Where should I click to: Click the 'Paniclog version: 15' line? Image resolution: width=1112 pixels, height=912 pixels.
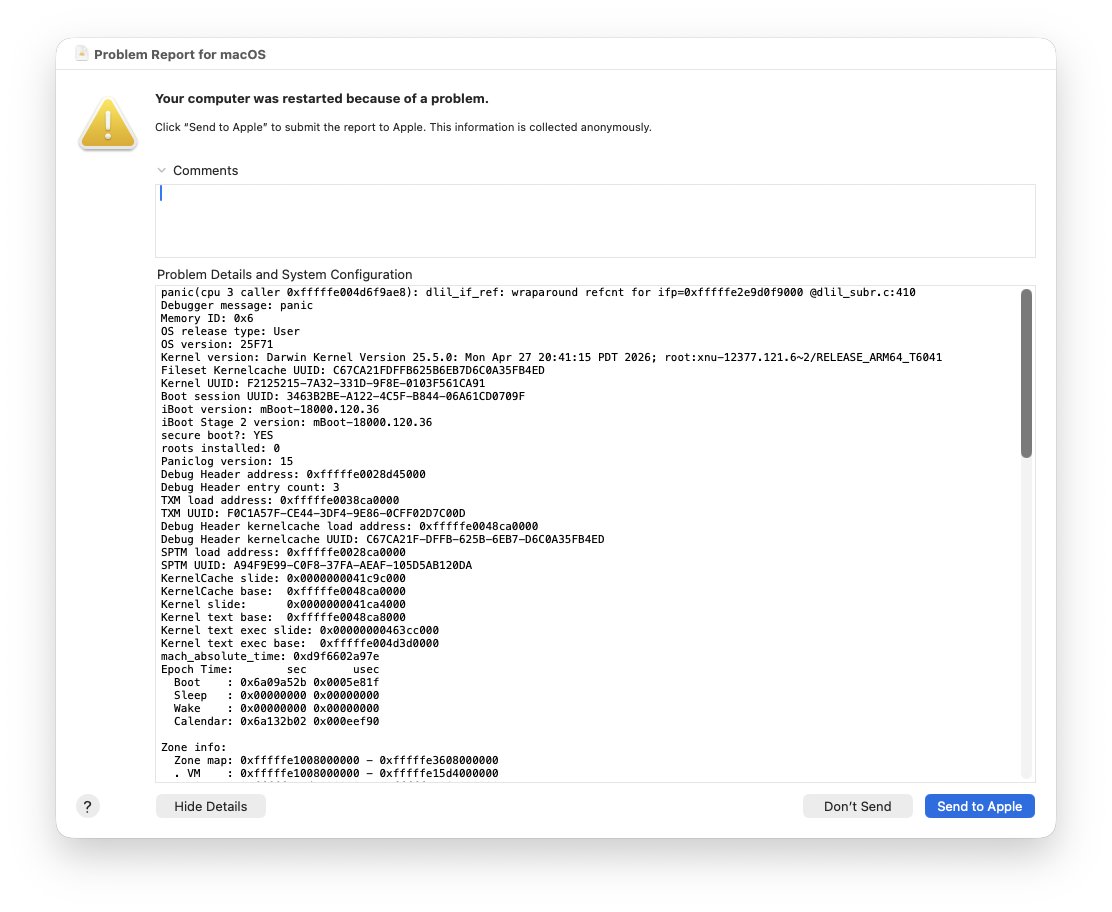click(226, 461)
